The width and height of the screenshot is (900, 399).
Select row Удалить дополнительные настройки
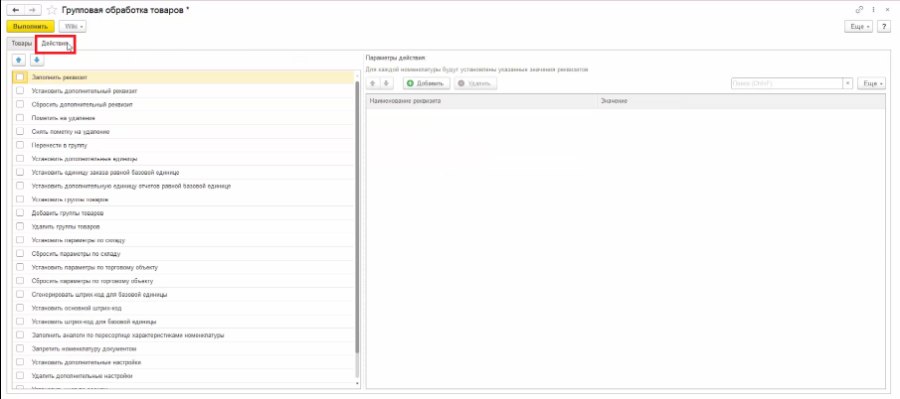(183, 376)
